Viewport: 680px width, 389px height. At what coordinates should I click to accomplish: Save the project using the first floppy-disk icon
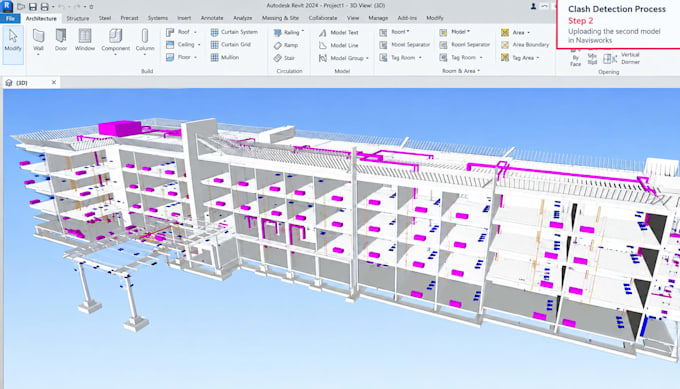point(33,7)
